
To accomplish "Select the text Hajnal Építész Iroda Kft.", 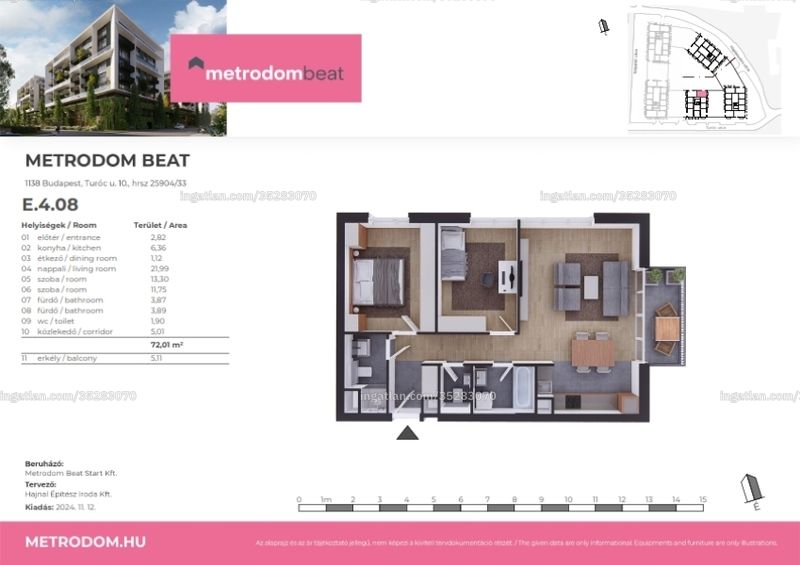I will click(x=68, y=494).
